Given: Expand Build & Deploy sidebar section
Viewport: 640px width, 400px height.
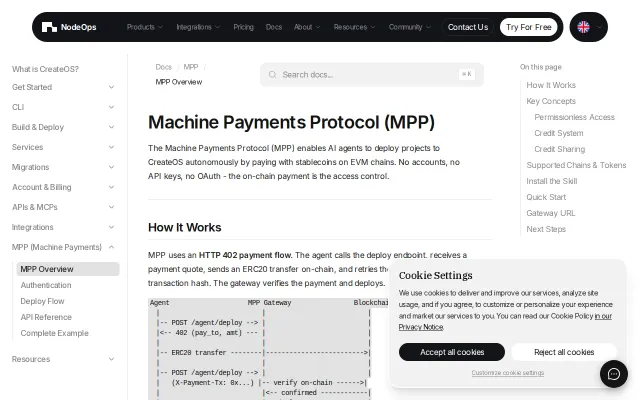Looking at the screenshot, I should pyautogui.click(x=63, y=127).
